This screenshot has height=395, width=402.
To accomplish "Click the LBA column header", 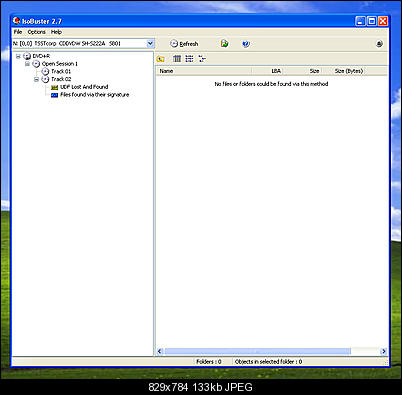I will point(267,71).
